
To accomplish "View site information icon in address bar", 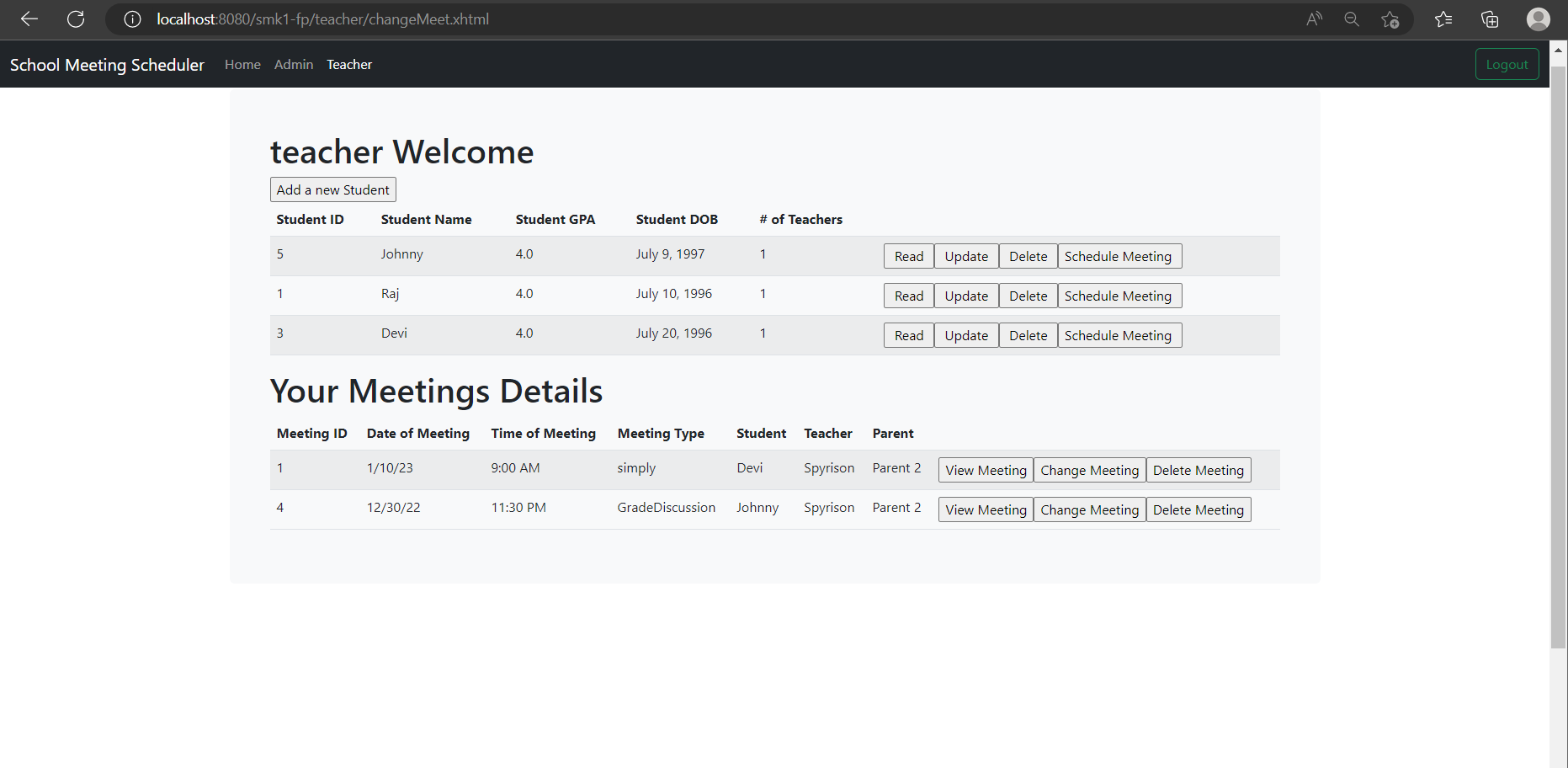I will coord(132,19).
